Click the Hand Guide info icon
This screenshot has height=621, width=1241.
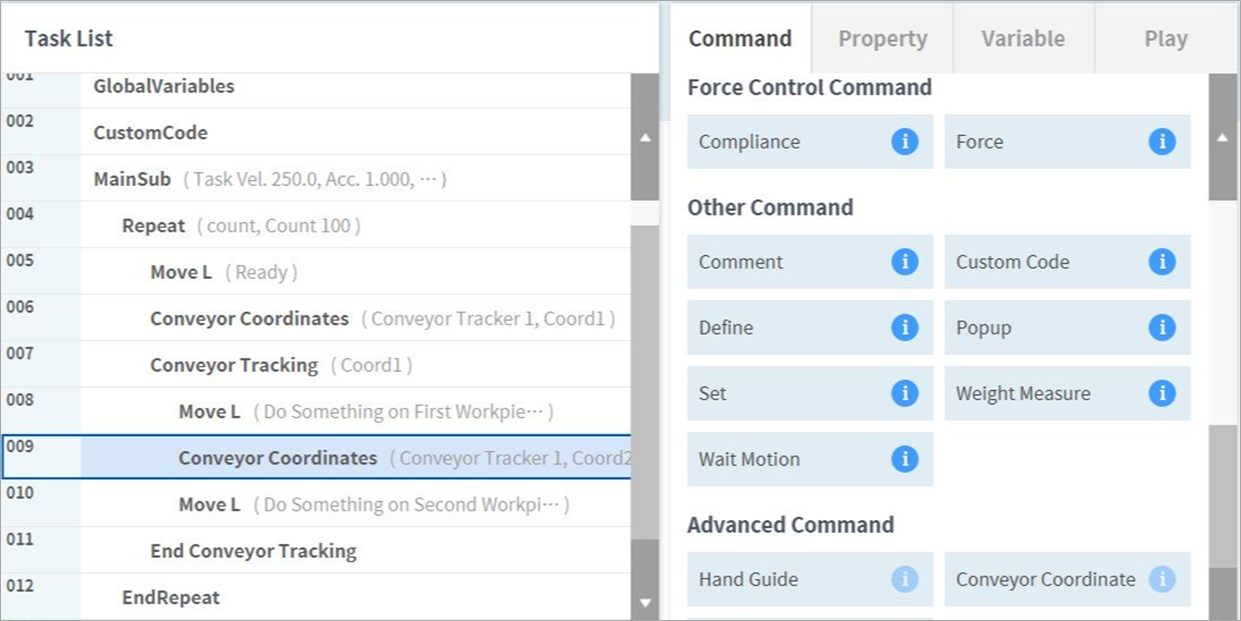(904, 579)
